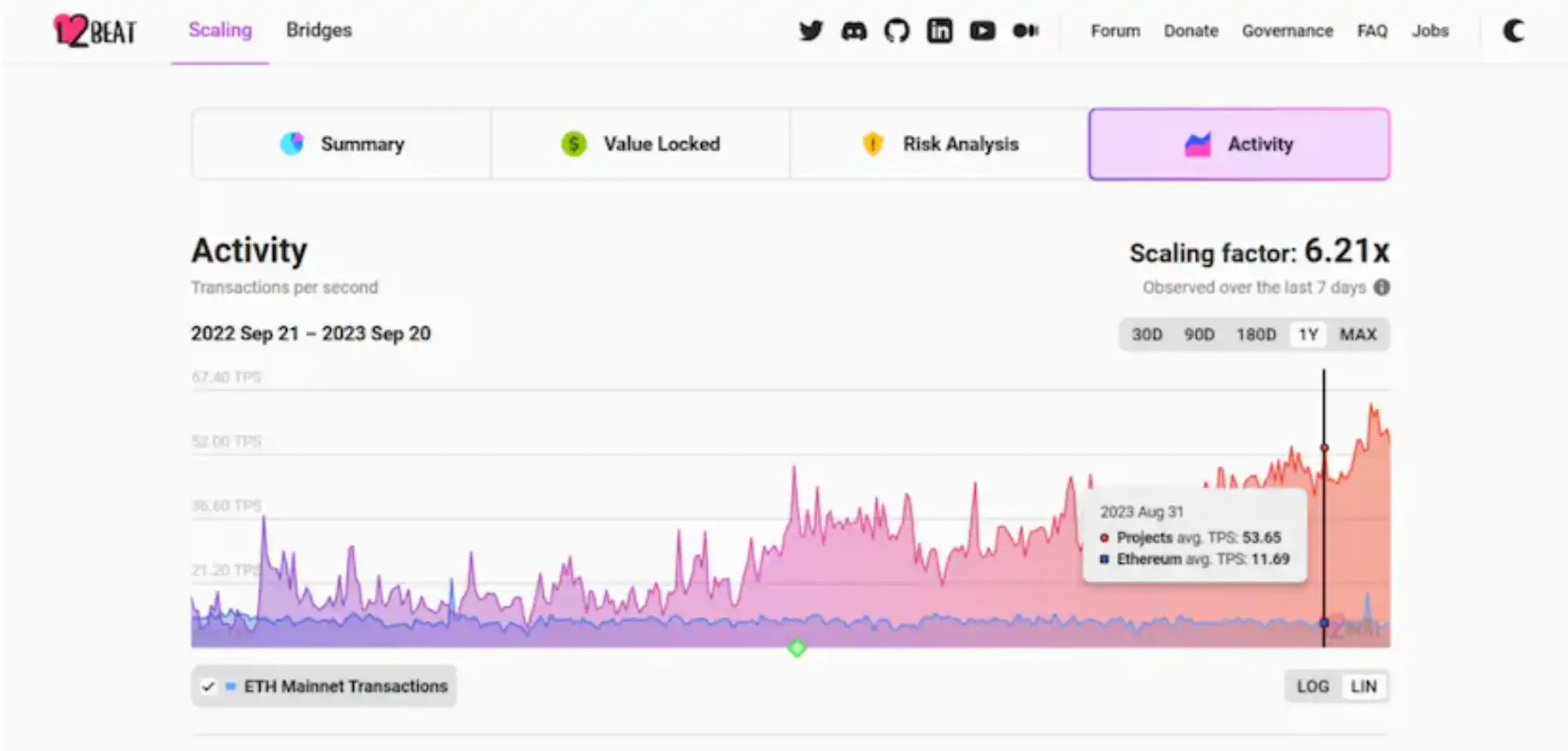This screenshot has height=751, width=1568.
Task: Toggle dark mode with moon icon
Action: click(1513, 31)
